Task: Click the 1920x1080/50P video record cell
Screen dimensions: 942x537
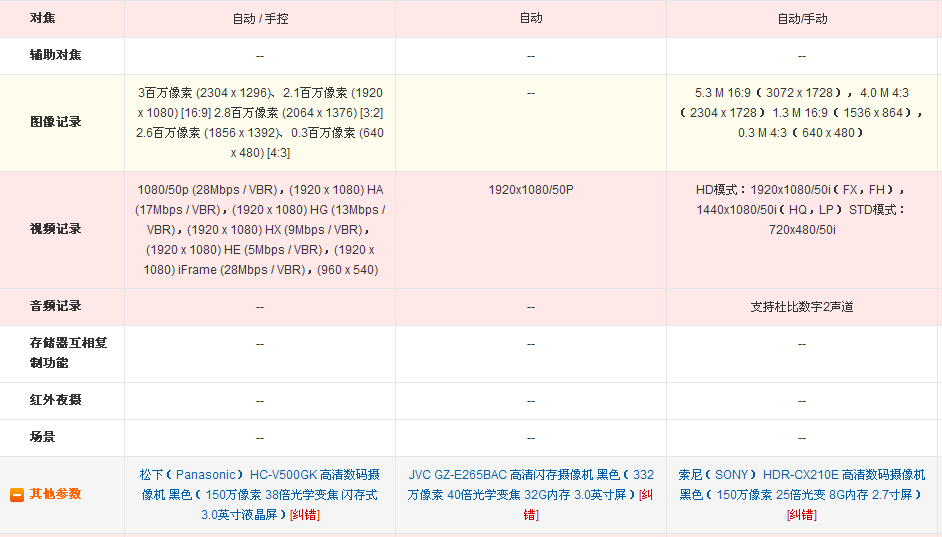Action: 531,230
